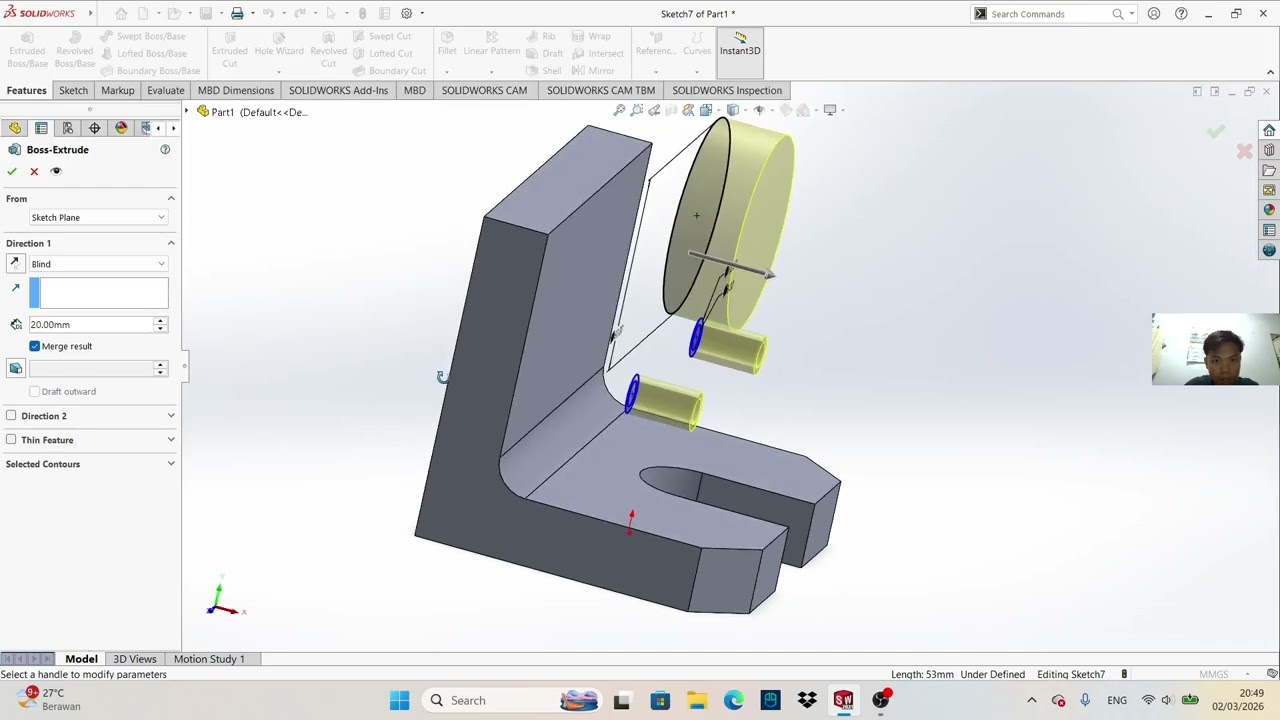Enable the Thin Feature checkbox
Viewport: 1280px width, 720px height.
pos(11,439)
